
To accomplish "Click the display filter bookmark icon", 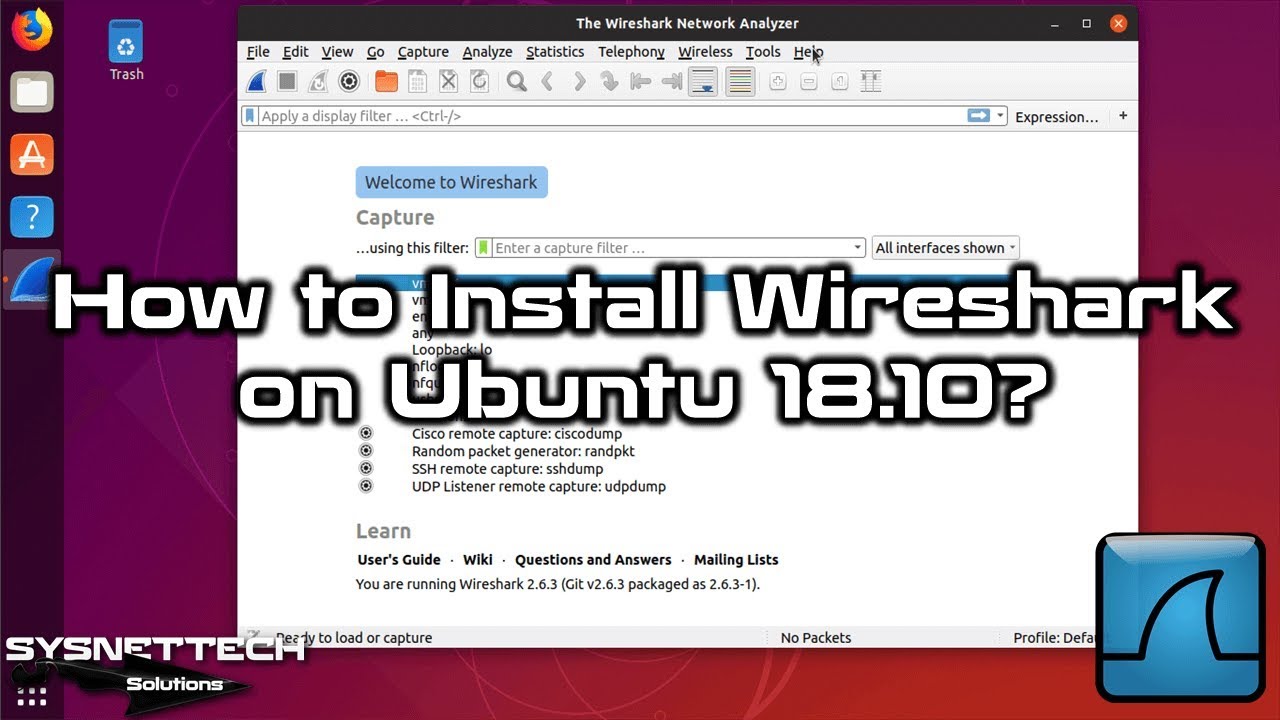I will tap(250, 116).
